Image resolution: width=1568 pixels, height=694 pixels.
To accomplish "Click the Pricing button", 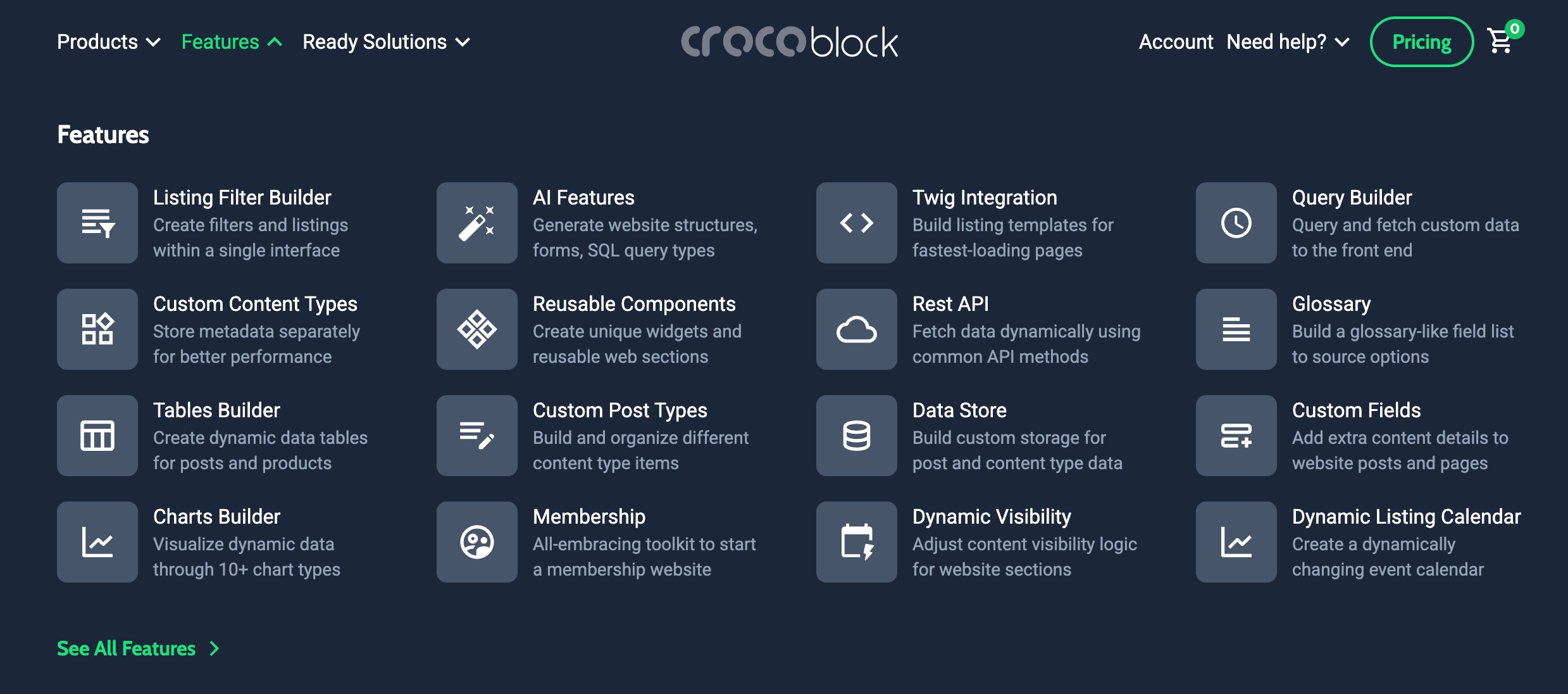I will pos(1421,41).
